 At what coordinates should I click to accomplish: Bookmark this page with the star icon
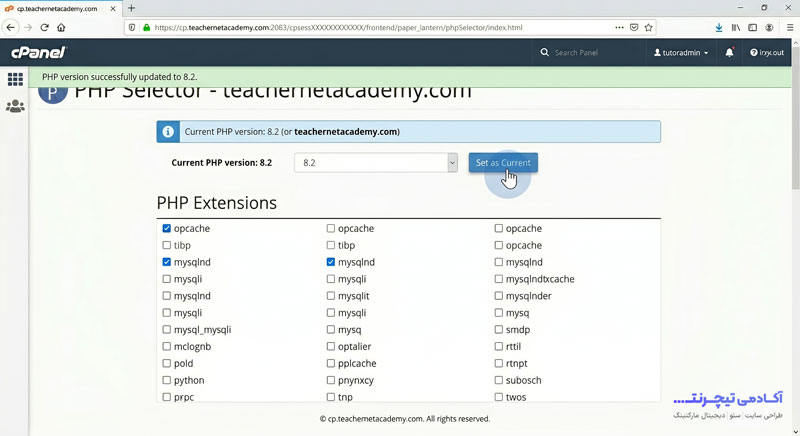648,28
